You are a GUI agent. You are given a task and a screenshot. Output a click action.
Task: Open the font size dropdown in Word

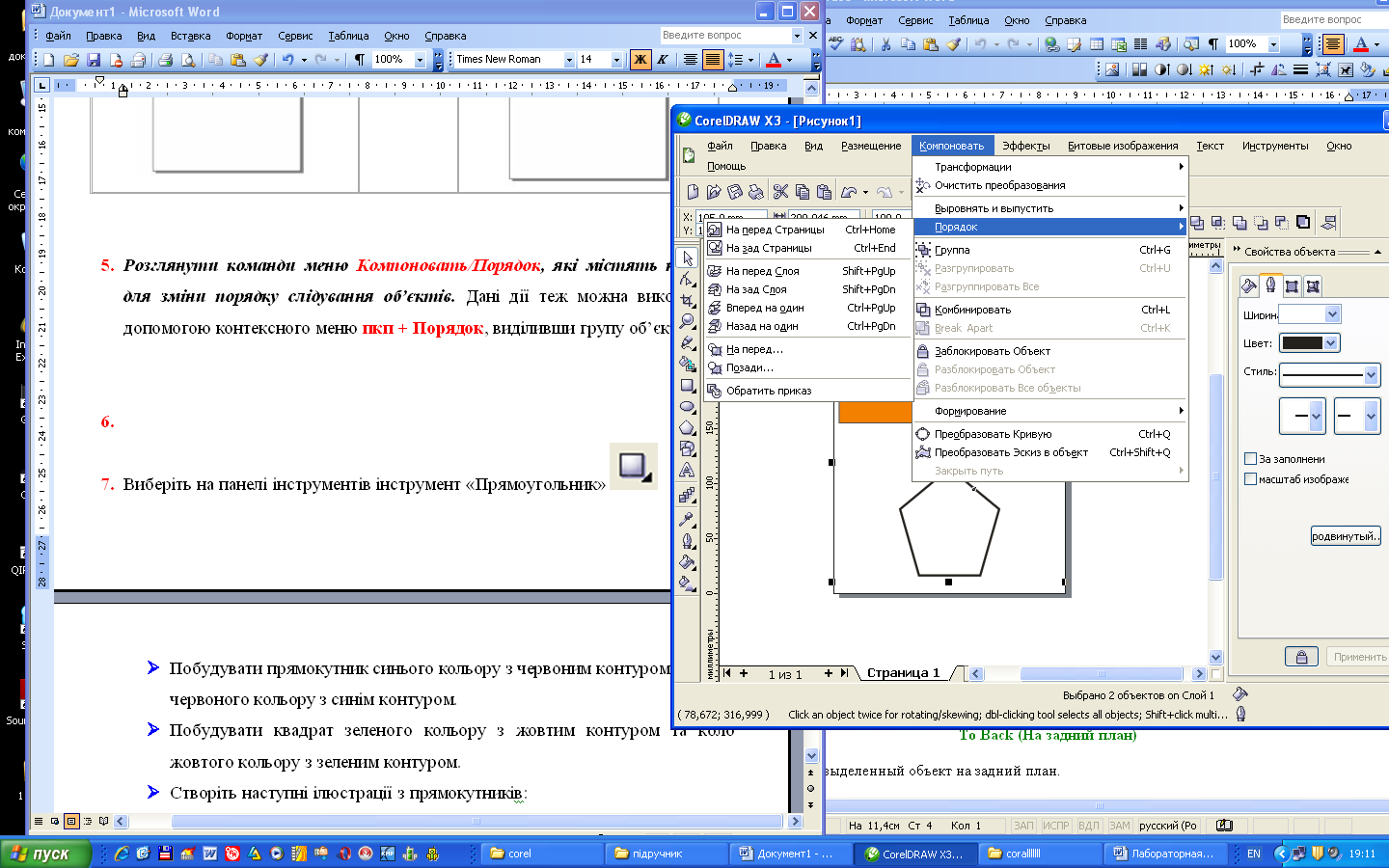617,60
